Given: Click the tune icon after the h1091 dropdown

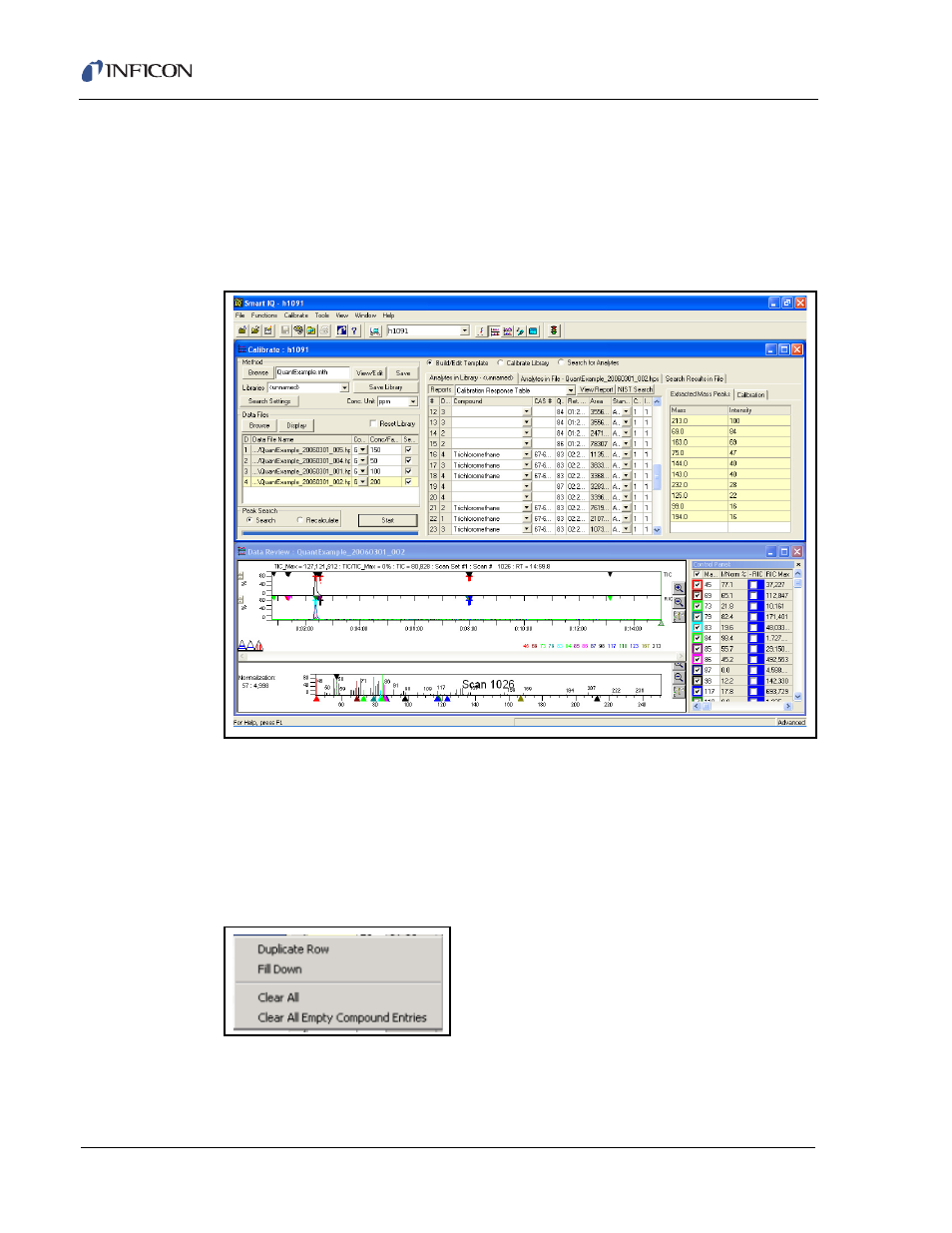Looking at the screenshot, I should (482, 330).
